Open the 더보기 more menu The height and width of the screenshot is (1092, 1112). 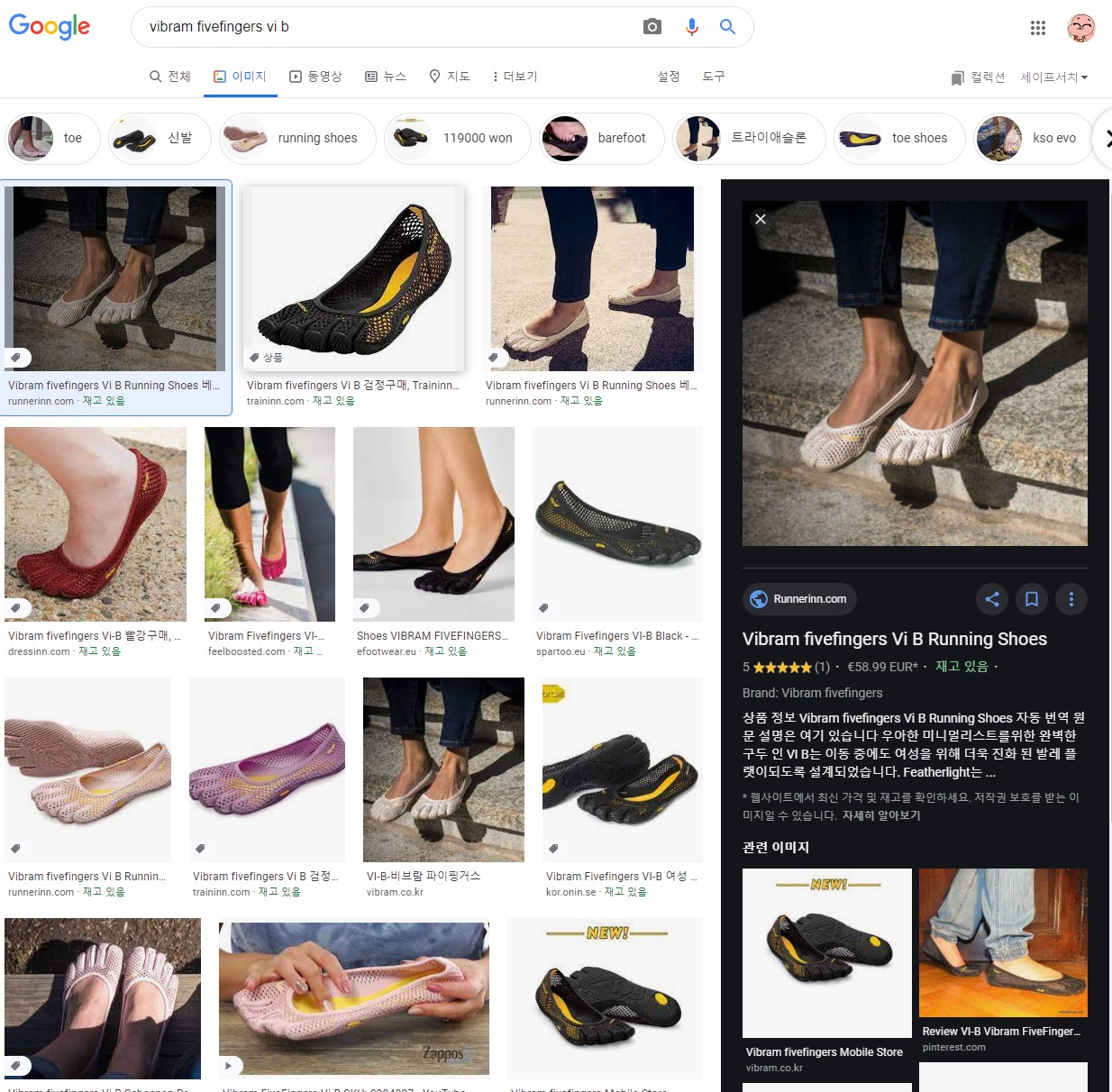pos(515,77)
